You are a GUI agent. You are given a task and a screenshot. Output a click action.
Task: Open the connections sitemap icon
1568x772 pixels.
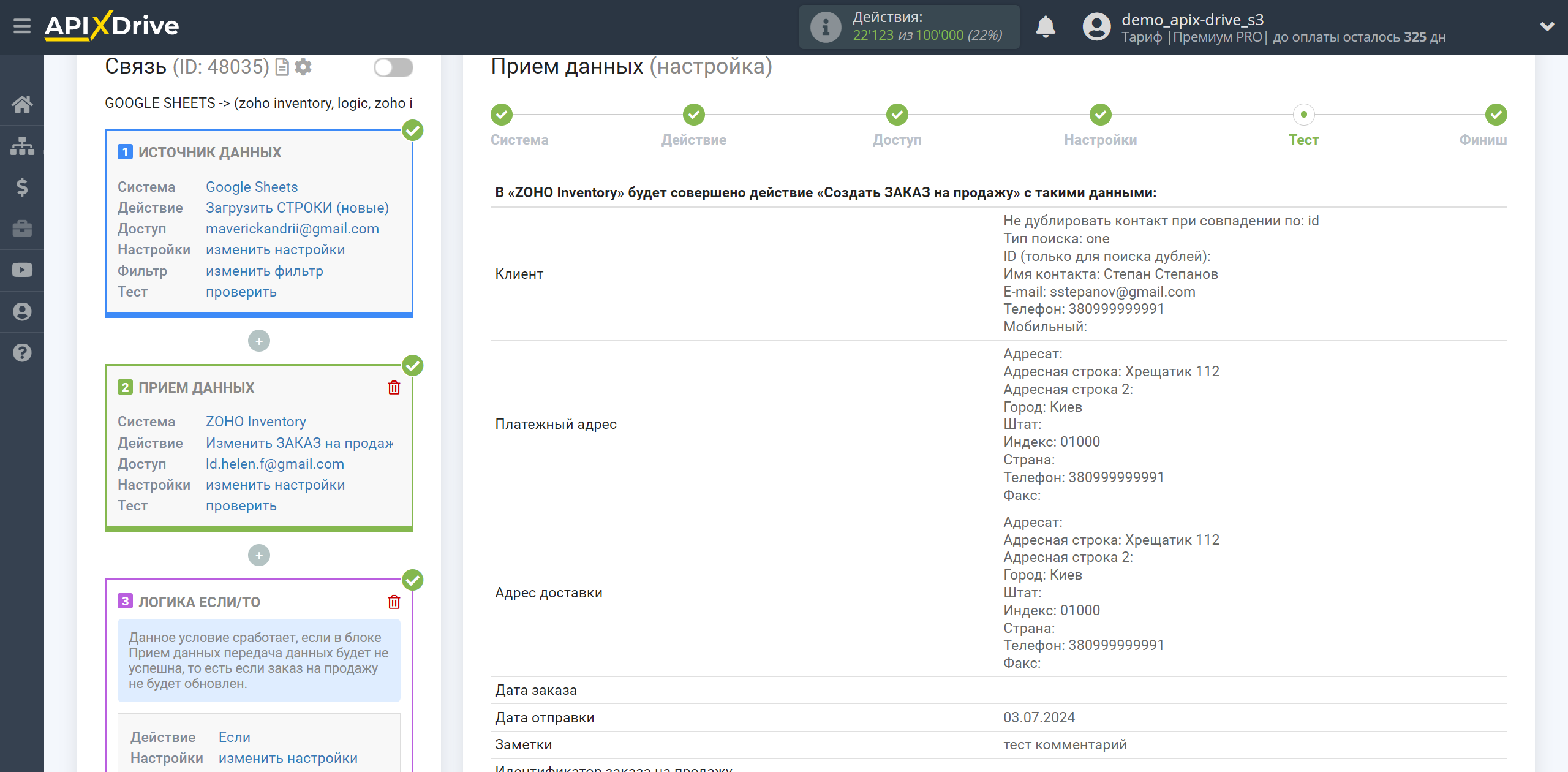[22, 146]
